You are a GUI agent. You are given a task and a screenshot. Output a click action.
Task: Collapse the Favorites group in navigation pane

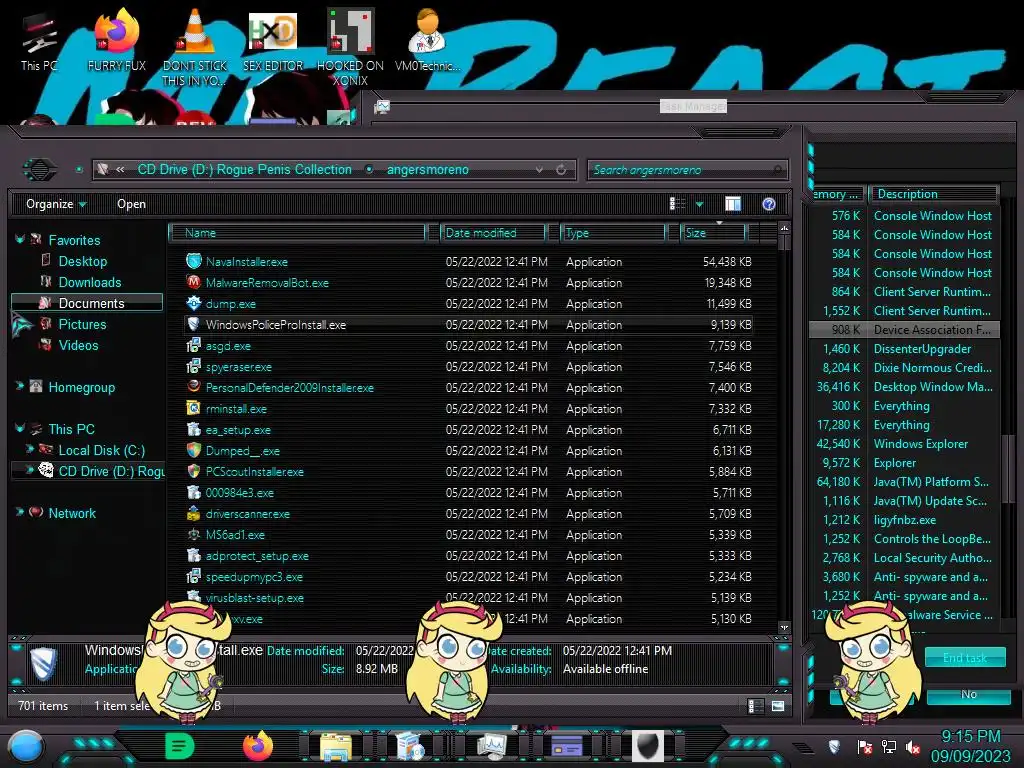pyautogui.click(x=20, y=240)
